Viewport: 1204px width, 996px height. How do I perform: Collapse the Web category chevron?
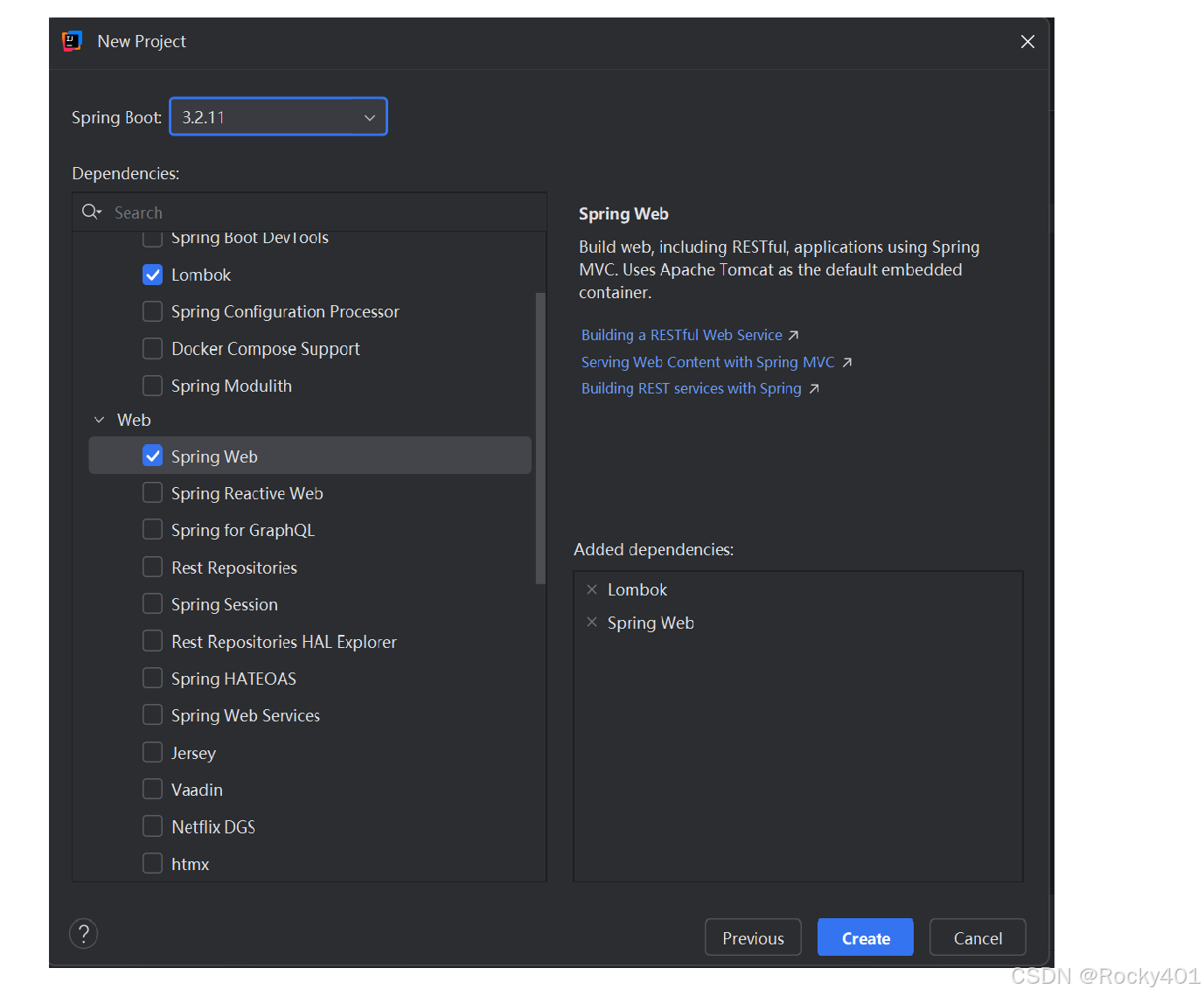coord(99,420)
